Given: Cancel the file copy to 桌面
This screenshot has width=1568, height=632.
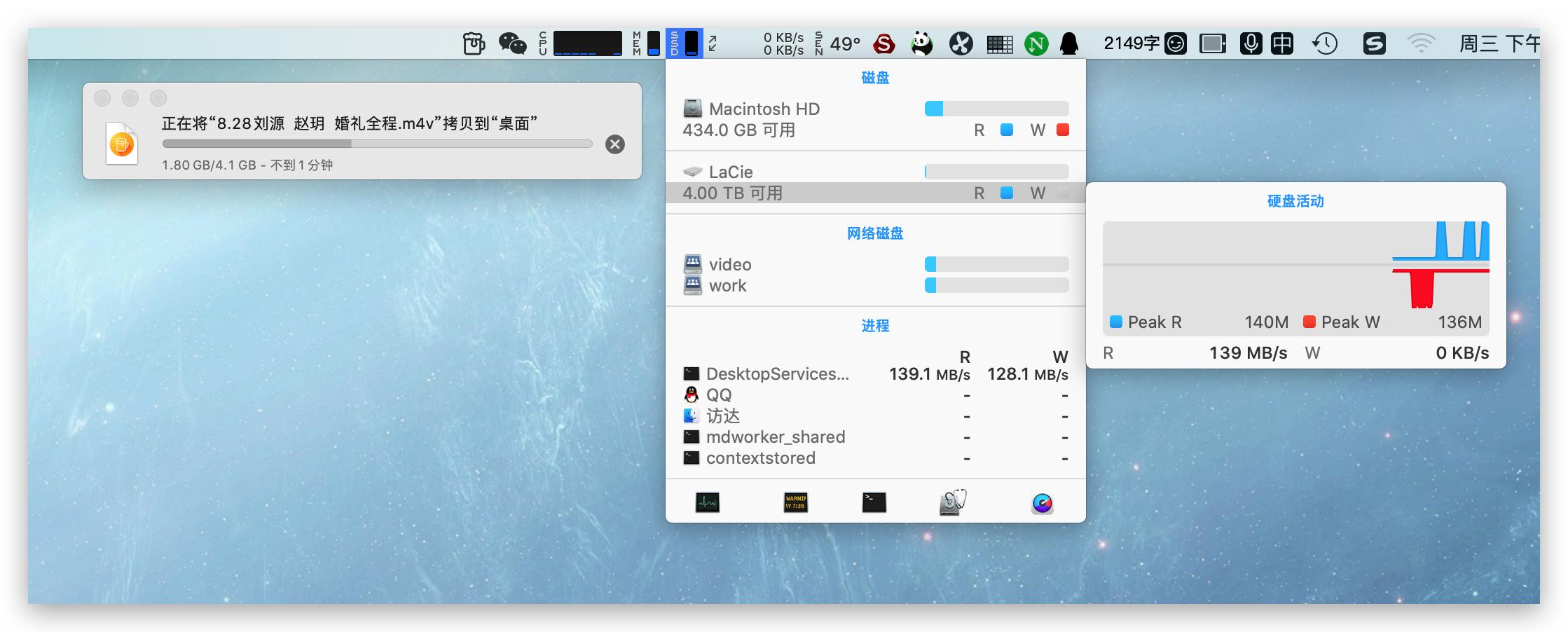Looking at the screenshot, I should 615,144.
